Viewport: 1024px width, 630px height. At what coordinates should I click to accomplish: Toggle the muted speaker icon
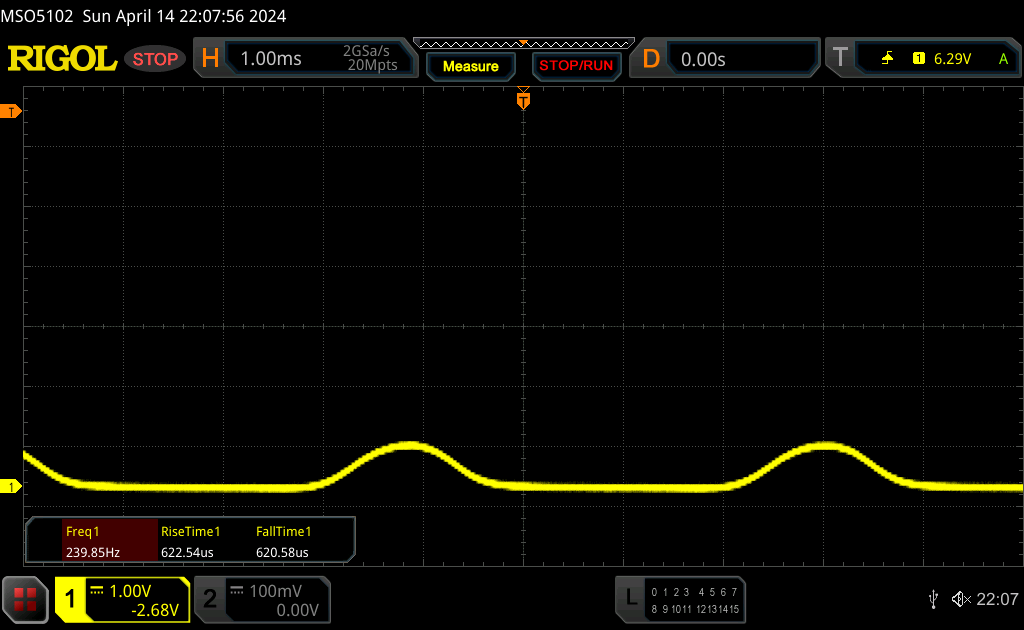[x=961, y=599]
